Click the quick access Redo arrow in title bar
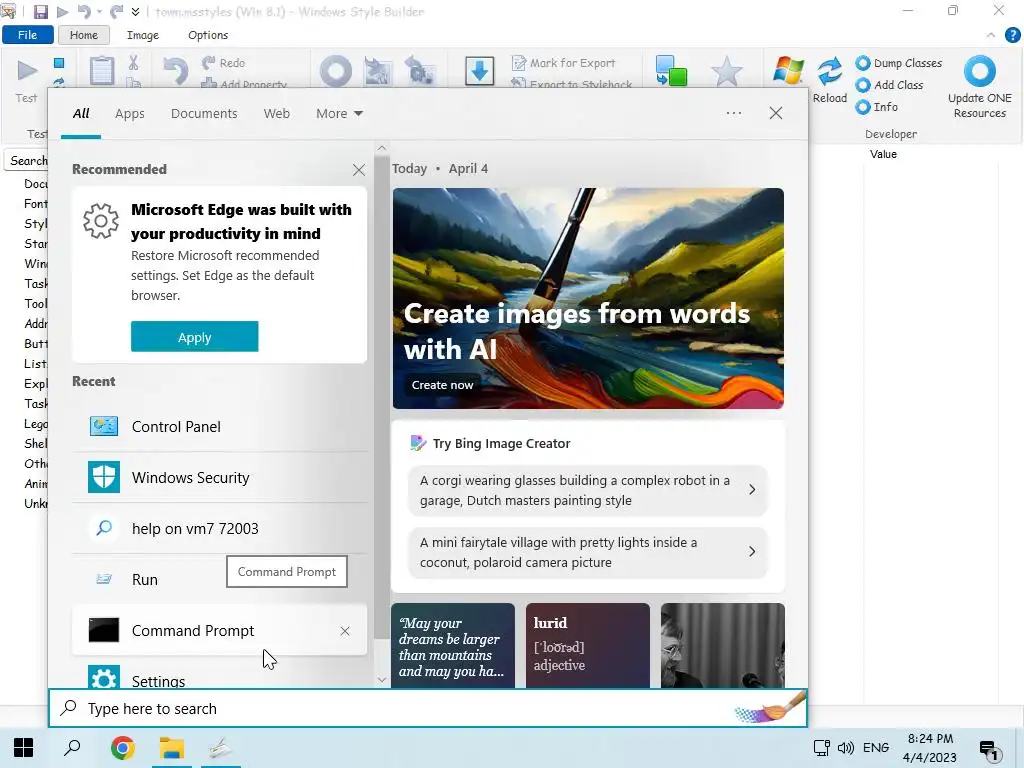Image resolution: width=1024 pixels, height=768 pixels. pyautogui.click(x=117, y=11)
